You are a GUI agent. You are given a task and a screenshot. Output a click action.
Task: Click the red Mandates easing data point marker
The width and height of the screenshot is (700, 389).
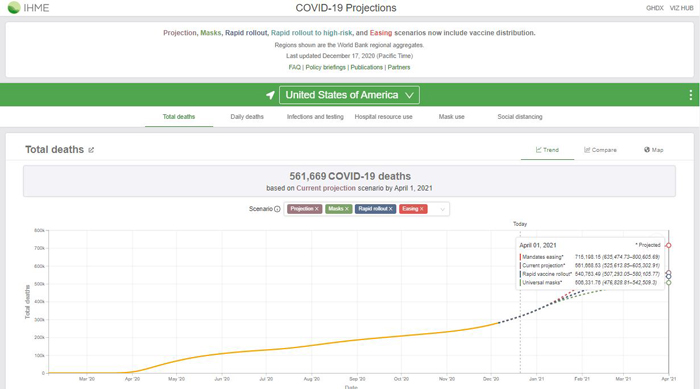tap(668, 246)
